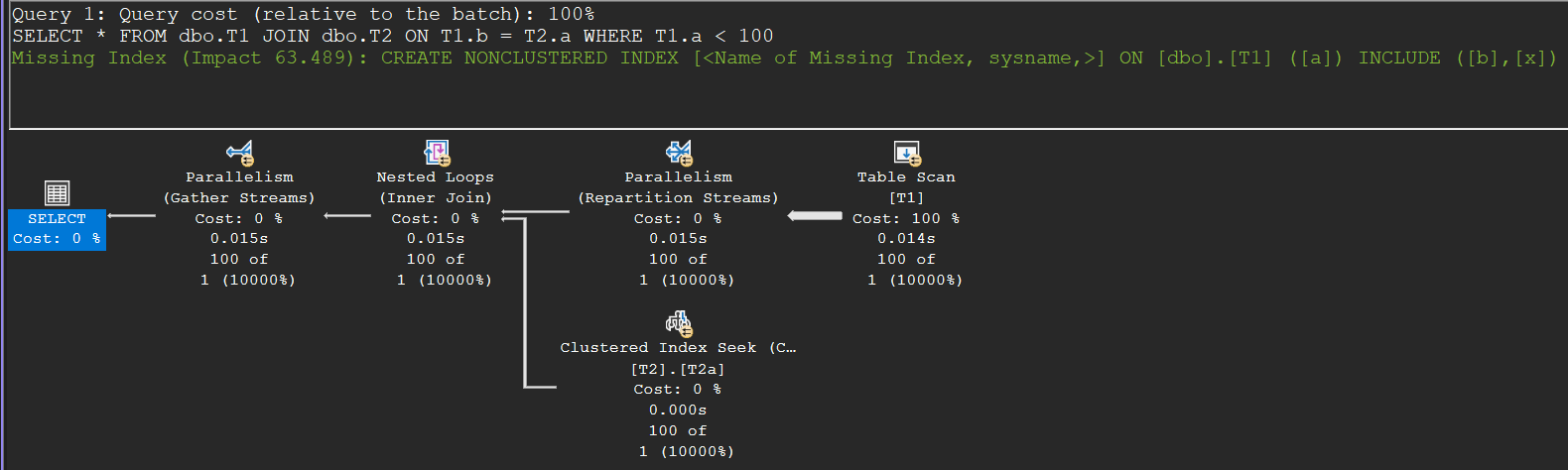
Task: Click the SELECT * FROM dbo.T1 JOIN query text
Action: (x=393, y=36)
